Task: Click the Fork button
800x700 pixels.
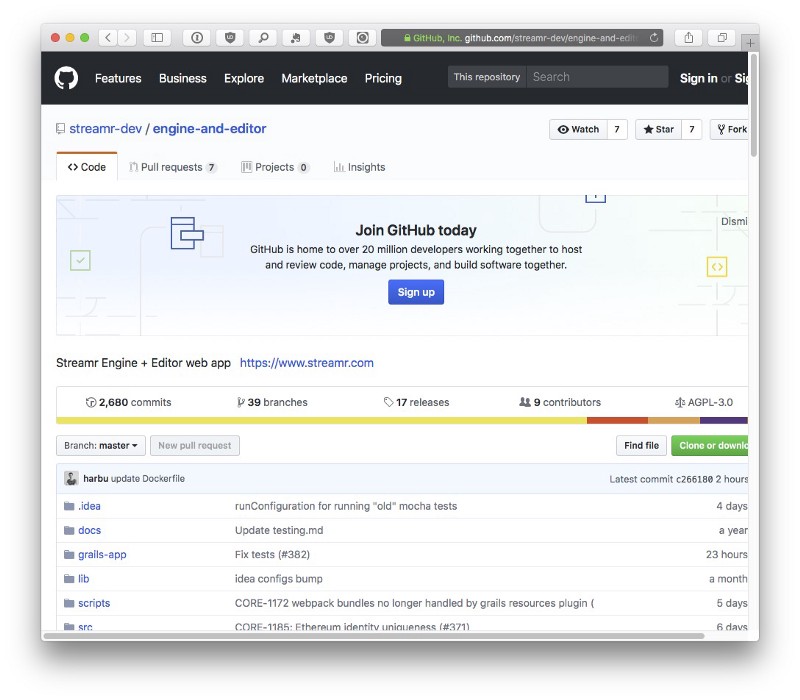Action: (x=730, y=130)
